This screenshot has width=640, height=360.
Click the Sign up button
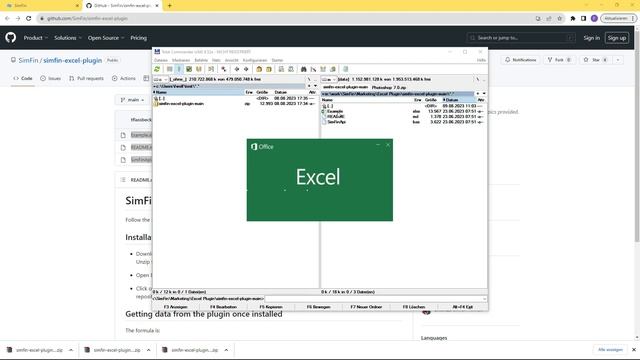617,38
